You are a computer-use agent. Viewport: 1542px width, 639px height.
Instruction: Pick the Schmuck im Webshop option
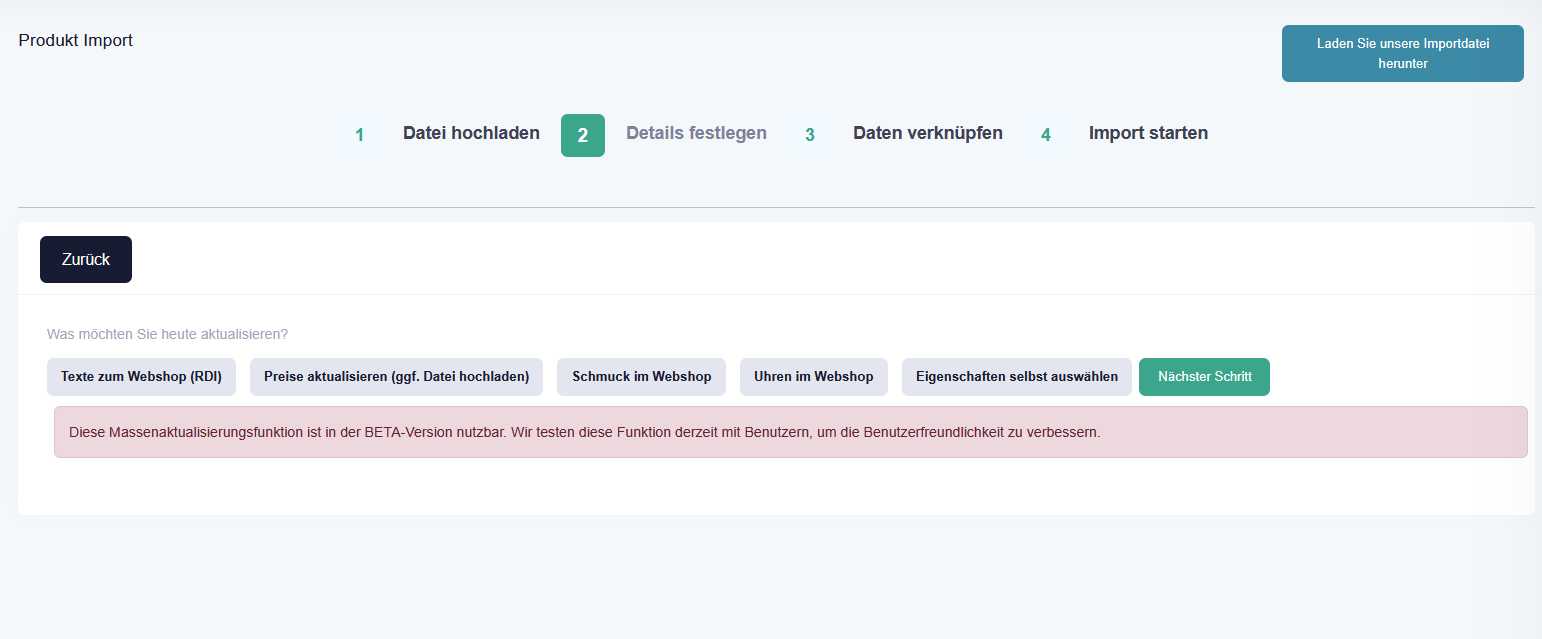coord(641,377)
